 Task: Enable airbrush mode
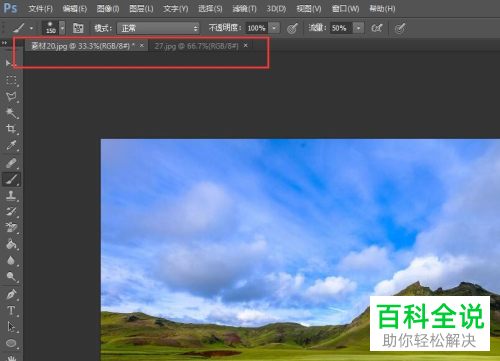(377, 28)
